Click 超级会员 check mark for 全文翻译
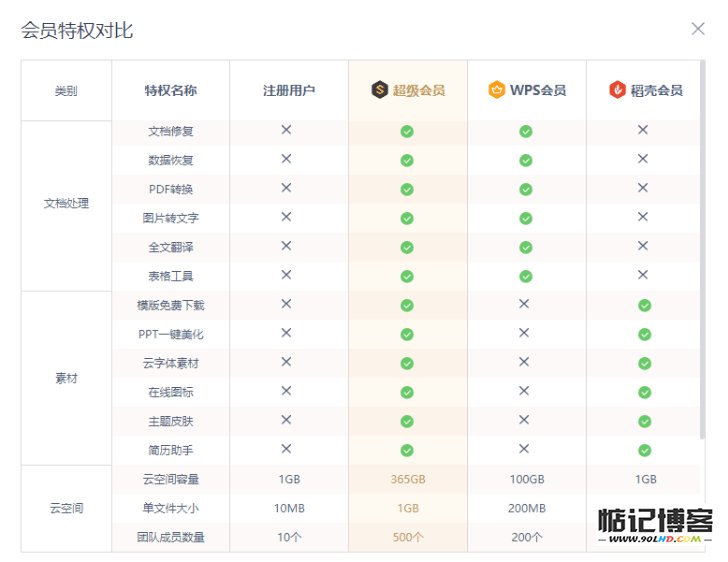The height and width of the screenshot is (562, 728). pyautogui.click(x=407, y=248)
